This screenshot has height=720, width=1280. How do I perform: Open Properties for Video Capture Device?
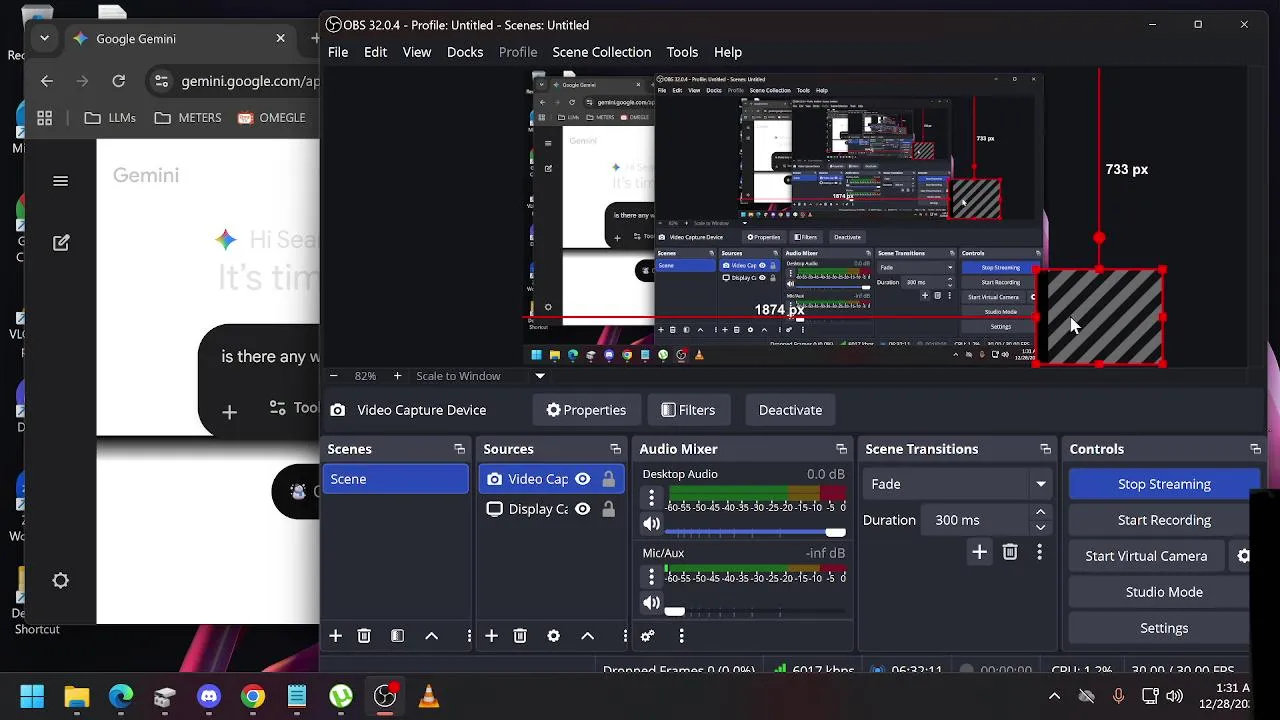point(586,410)
